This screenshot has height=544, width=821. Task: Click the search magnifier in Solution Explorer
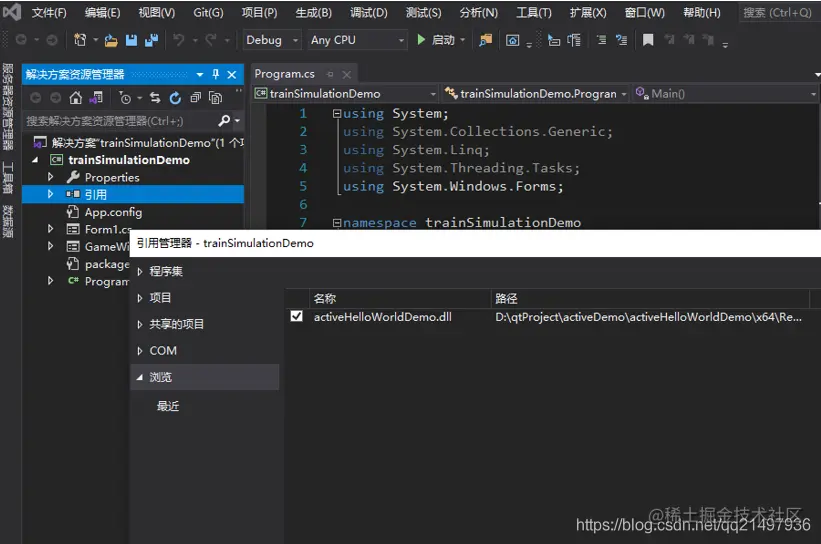coord(224,121)
